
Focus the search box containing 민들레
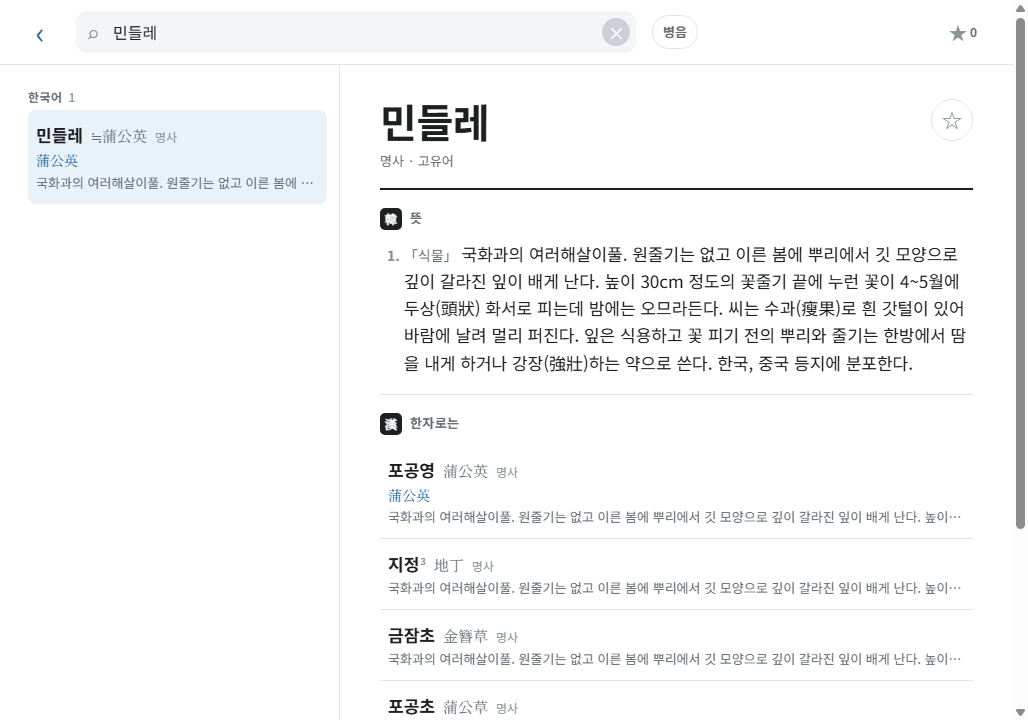[x=355, y=32]
